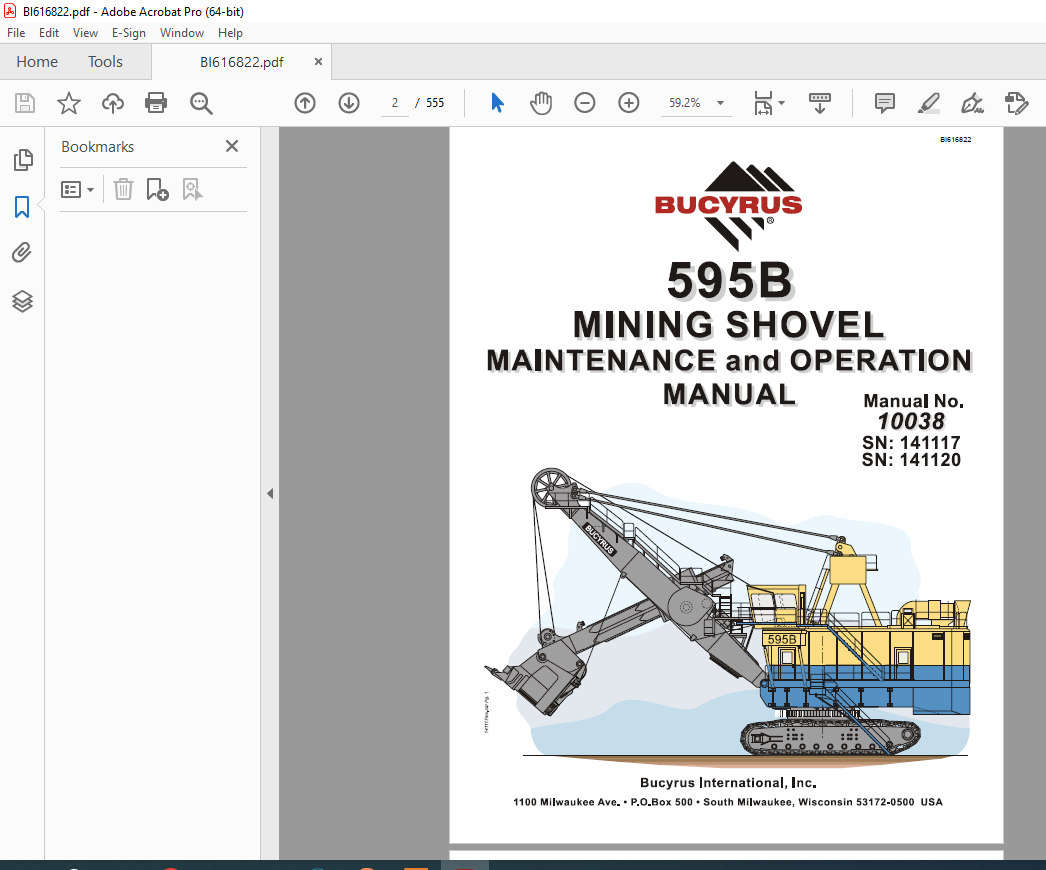The image size is (1046, 870).
Task: Click the Manual No. 10038 text
Action: [913, 411]
